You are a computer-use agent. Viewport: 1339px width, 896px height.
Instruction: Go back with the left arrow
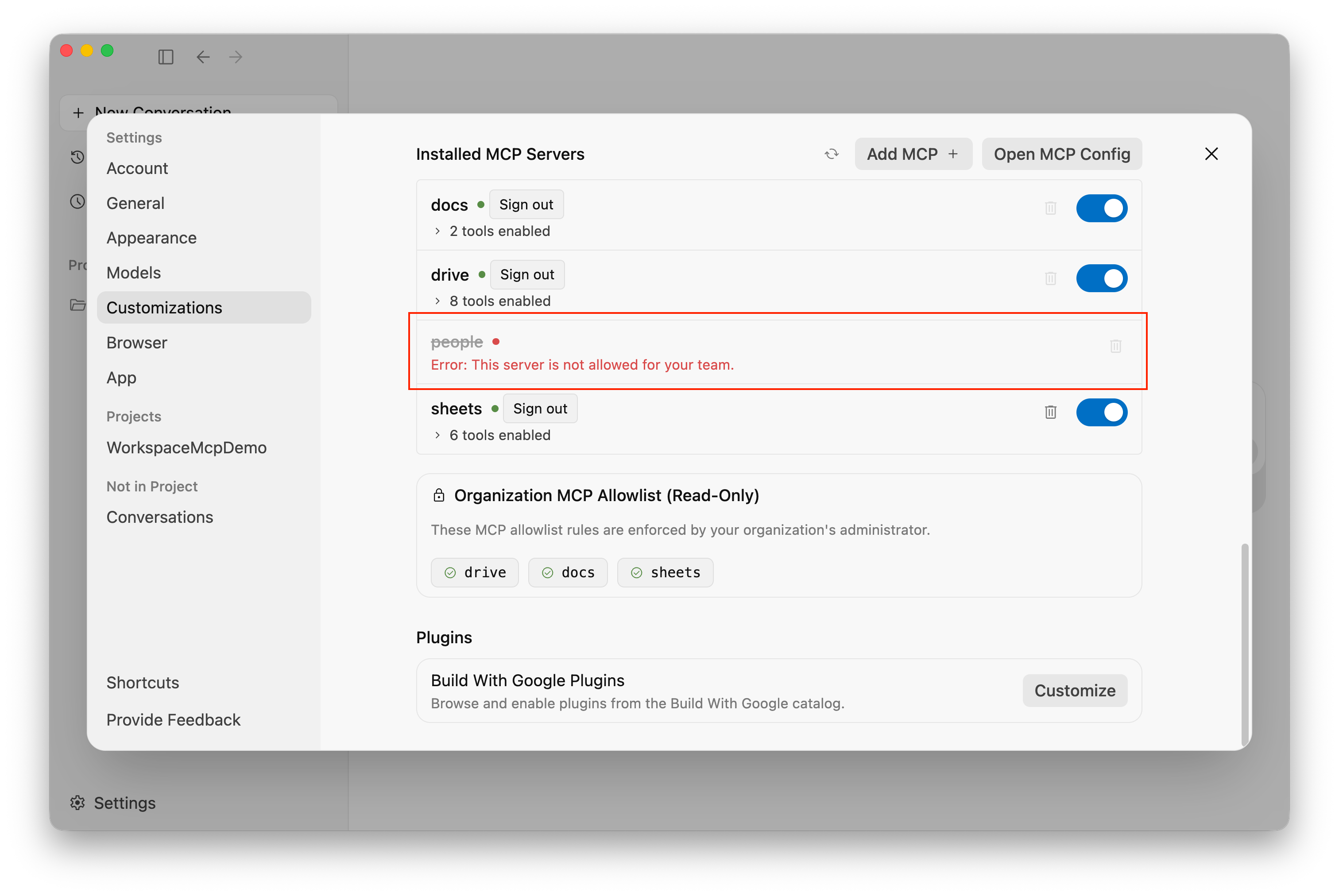[x=203, y=57]
